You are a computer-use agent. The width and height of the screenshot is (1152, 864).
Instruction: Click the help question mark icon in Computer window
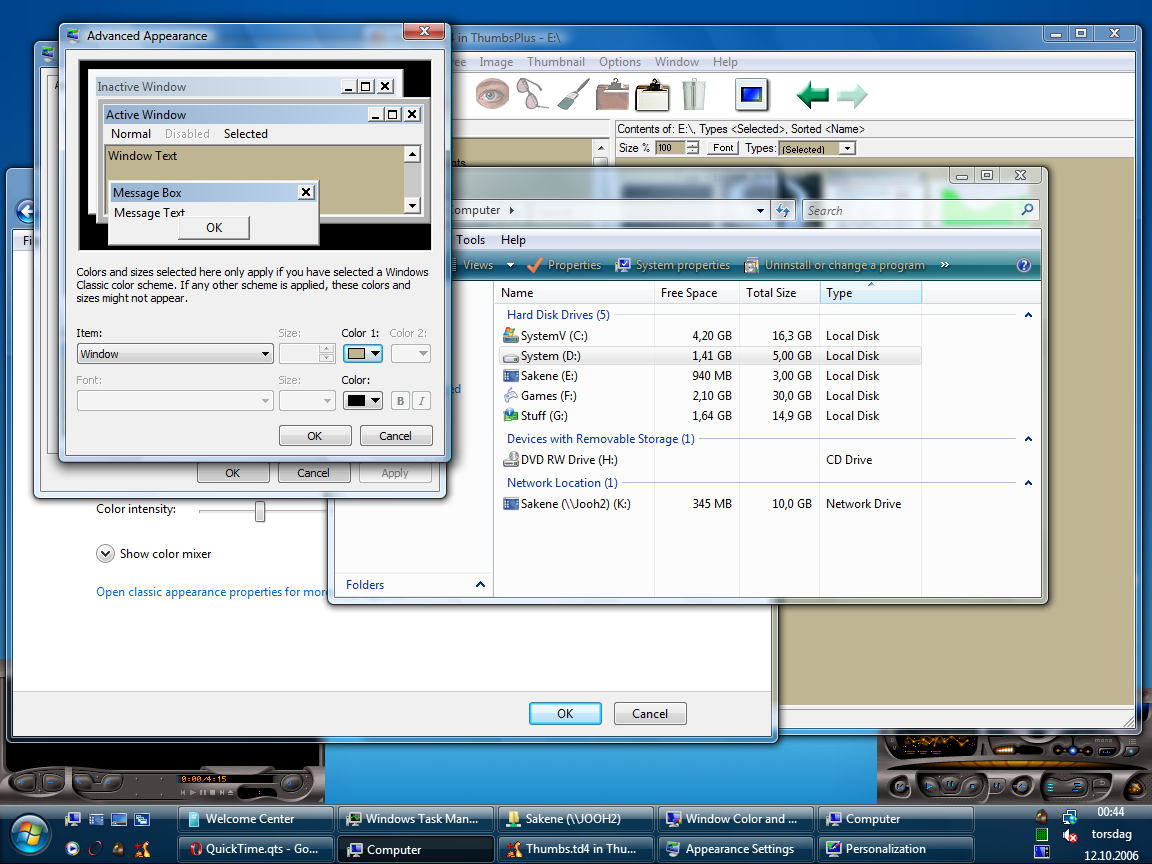click(x=1023, y=265)
